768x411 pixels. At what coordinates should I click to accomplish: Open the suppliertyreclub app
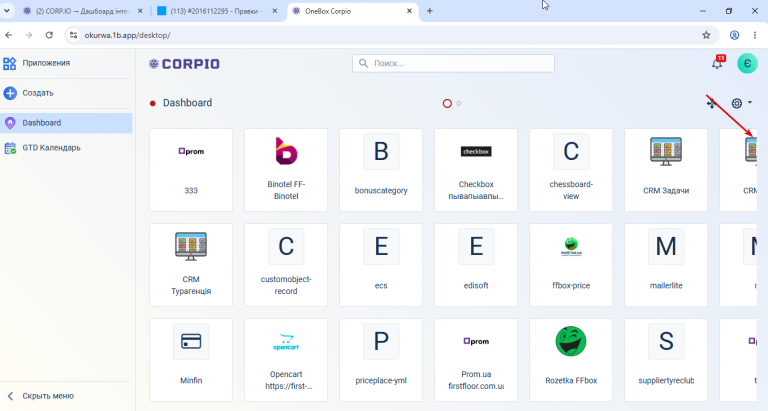point(666,360)
